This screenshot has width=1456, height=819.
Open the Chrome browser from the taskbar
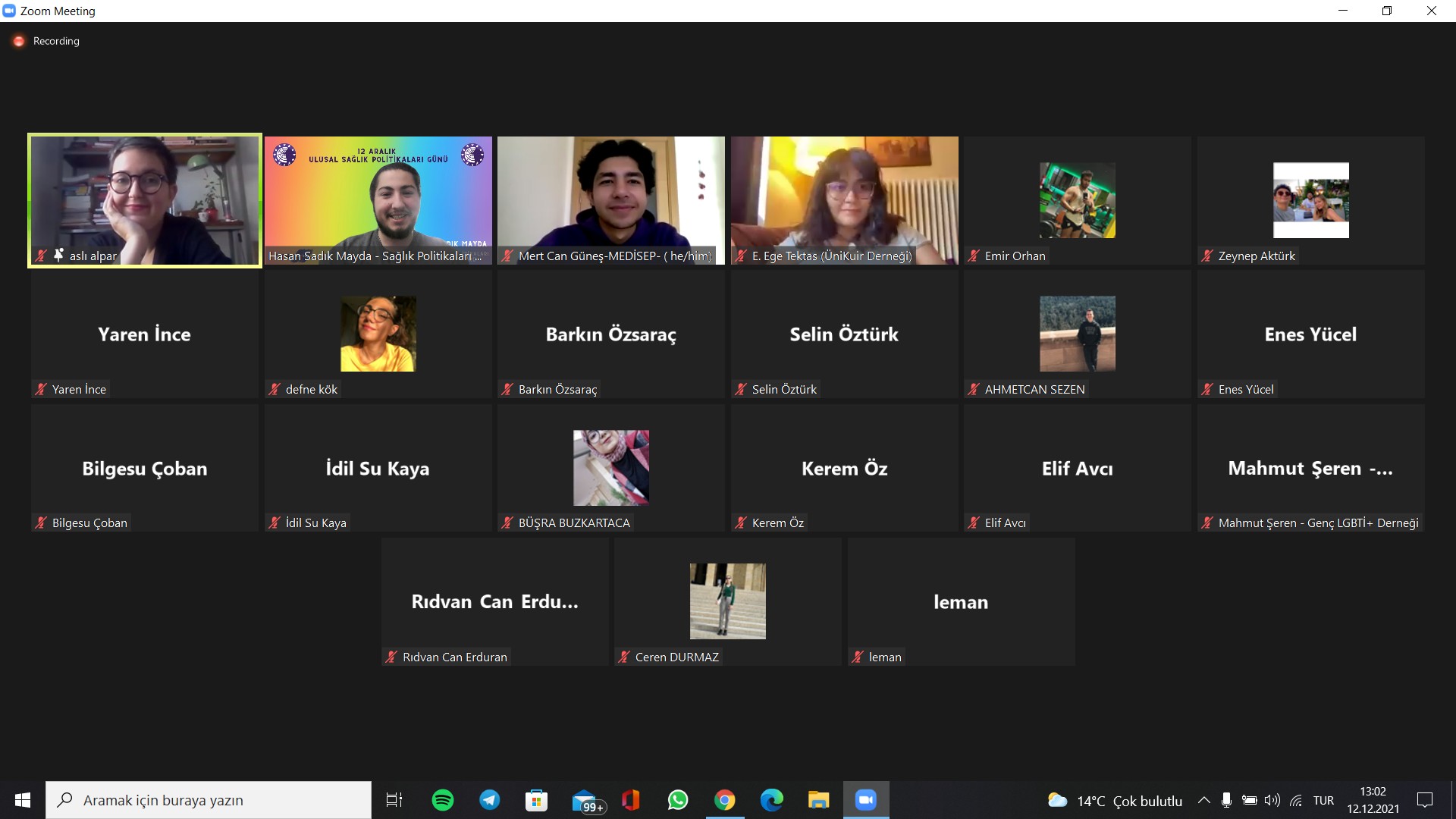(x=724, y=800)
